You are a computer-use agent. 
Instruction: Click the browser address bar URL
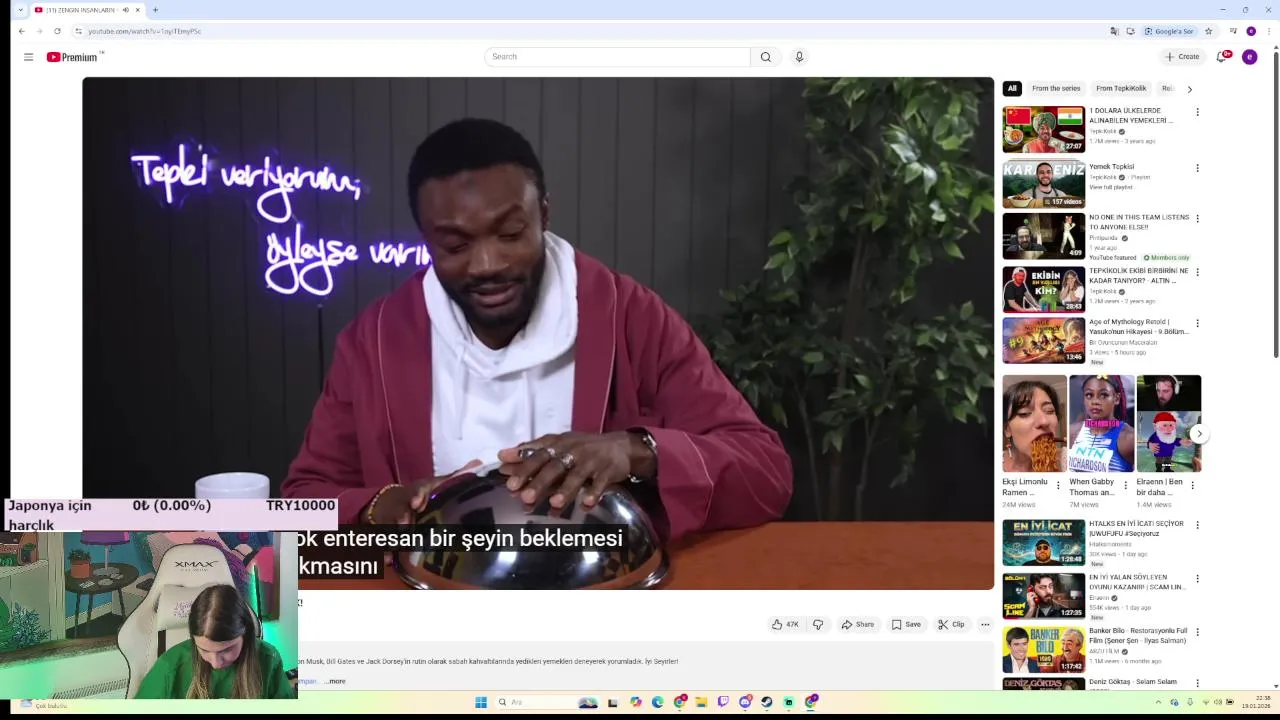pyautogui.click(x=144, y=31)
